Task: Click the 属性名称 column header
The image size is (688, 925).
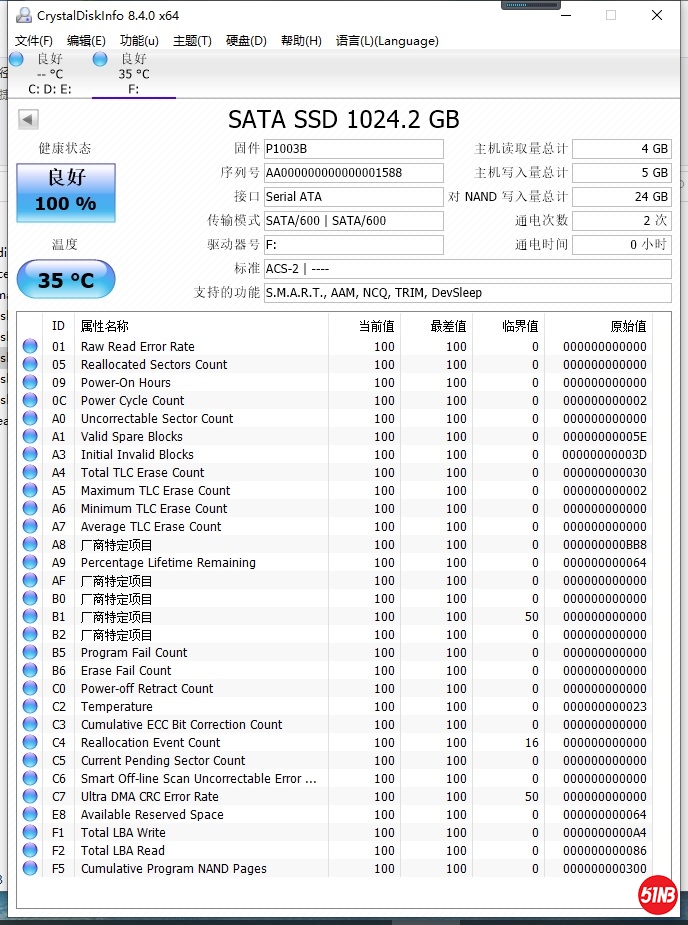Action: [x=105, y=326]
